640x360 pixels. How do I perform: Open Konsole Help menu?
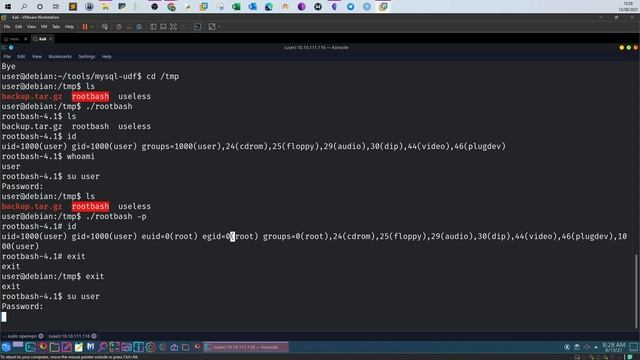tap(107, 57)
